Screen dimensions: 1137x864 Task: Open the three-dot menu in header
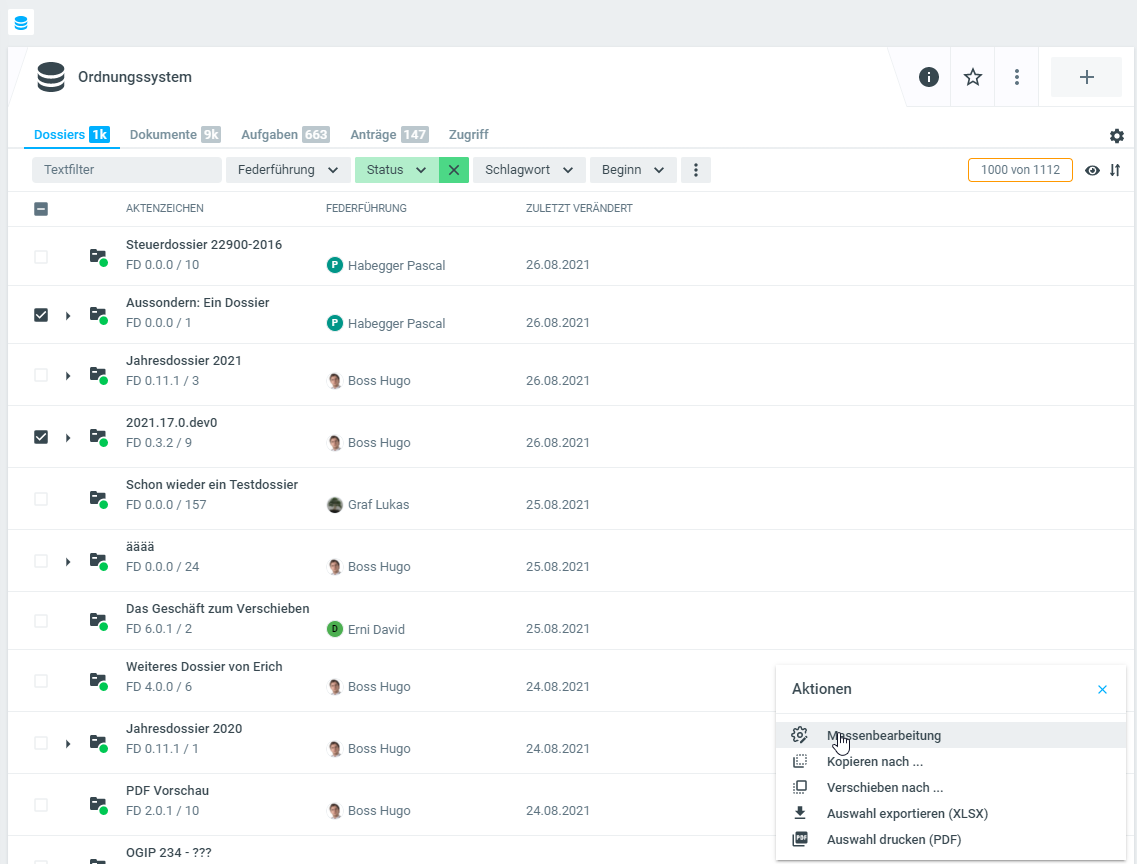(1017, 77)
